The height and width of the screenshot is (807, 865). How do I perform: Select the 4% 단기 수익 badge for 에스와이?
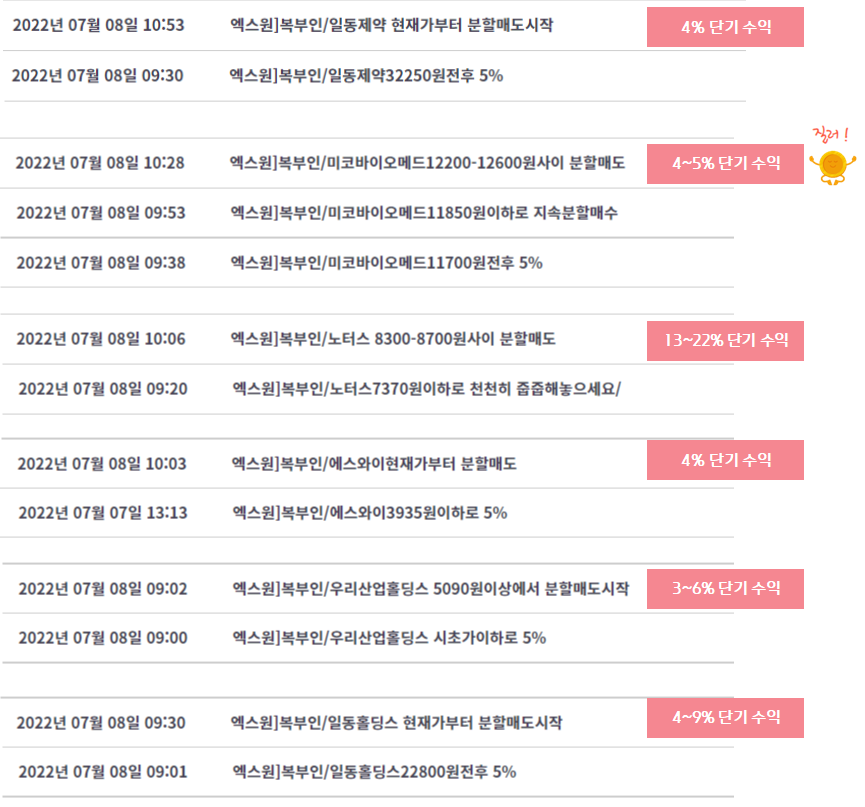[x=725, y=460]
